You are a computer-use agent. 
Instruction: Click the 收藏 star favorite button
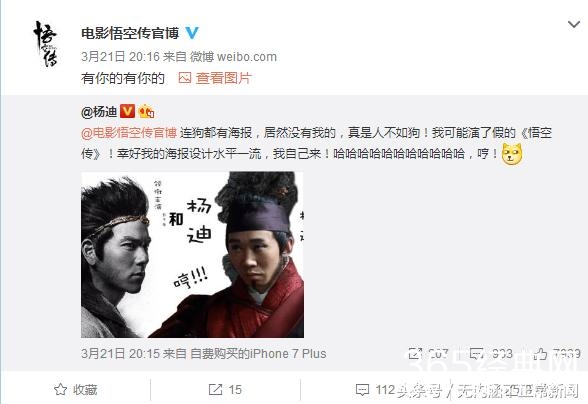[75, 390]
